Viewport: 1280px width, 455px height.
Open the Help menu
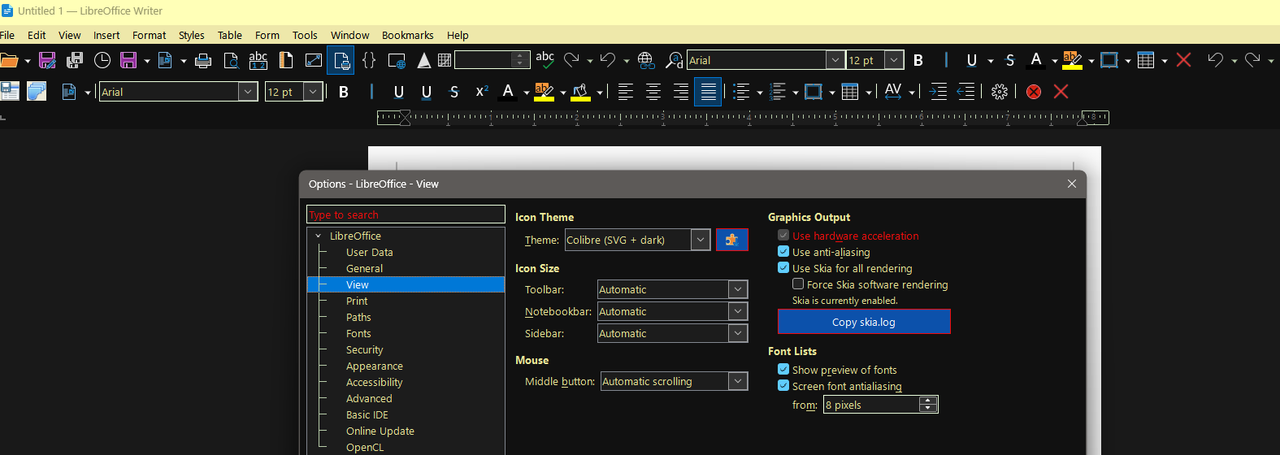(x=457, y=35)
